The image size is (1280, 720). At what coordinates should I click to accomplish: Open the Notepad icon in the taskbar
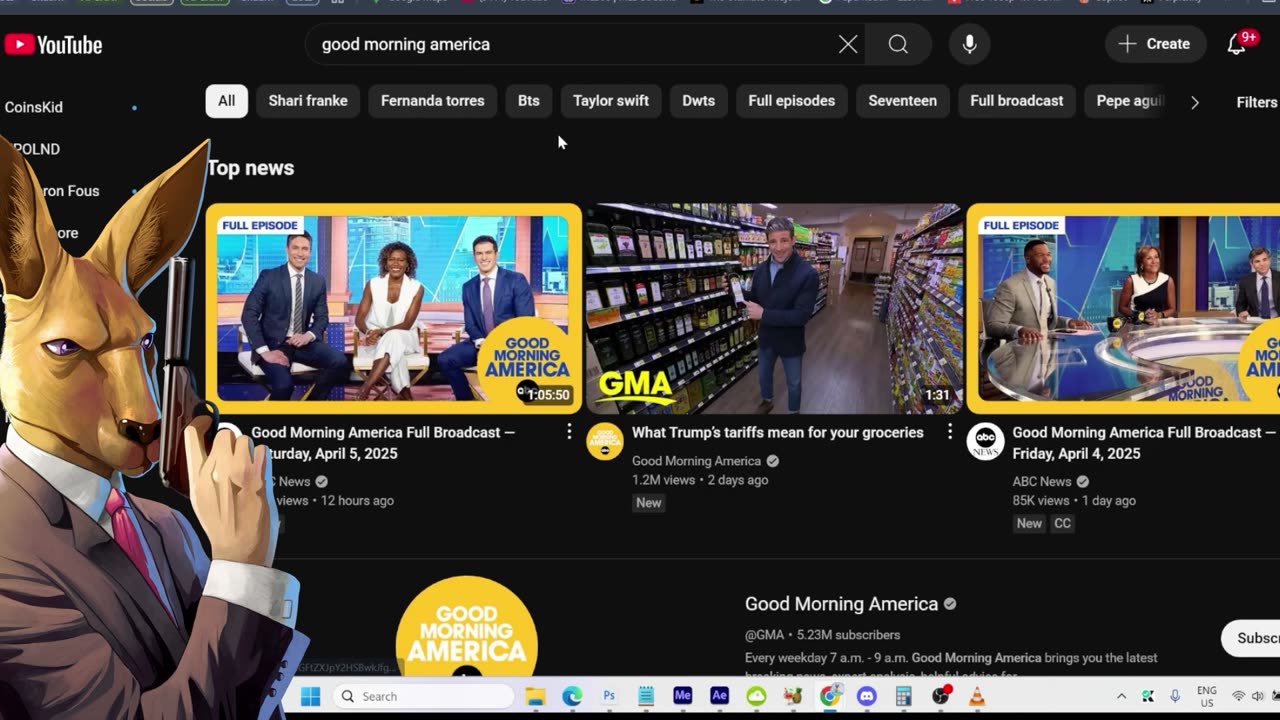(x=646, y=696)
